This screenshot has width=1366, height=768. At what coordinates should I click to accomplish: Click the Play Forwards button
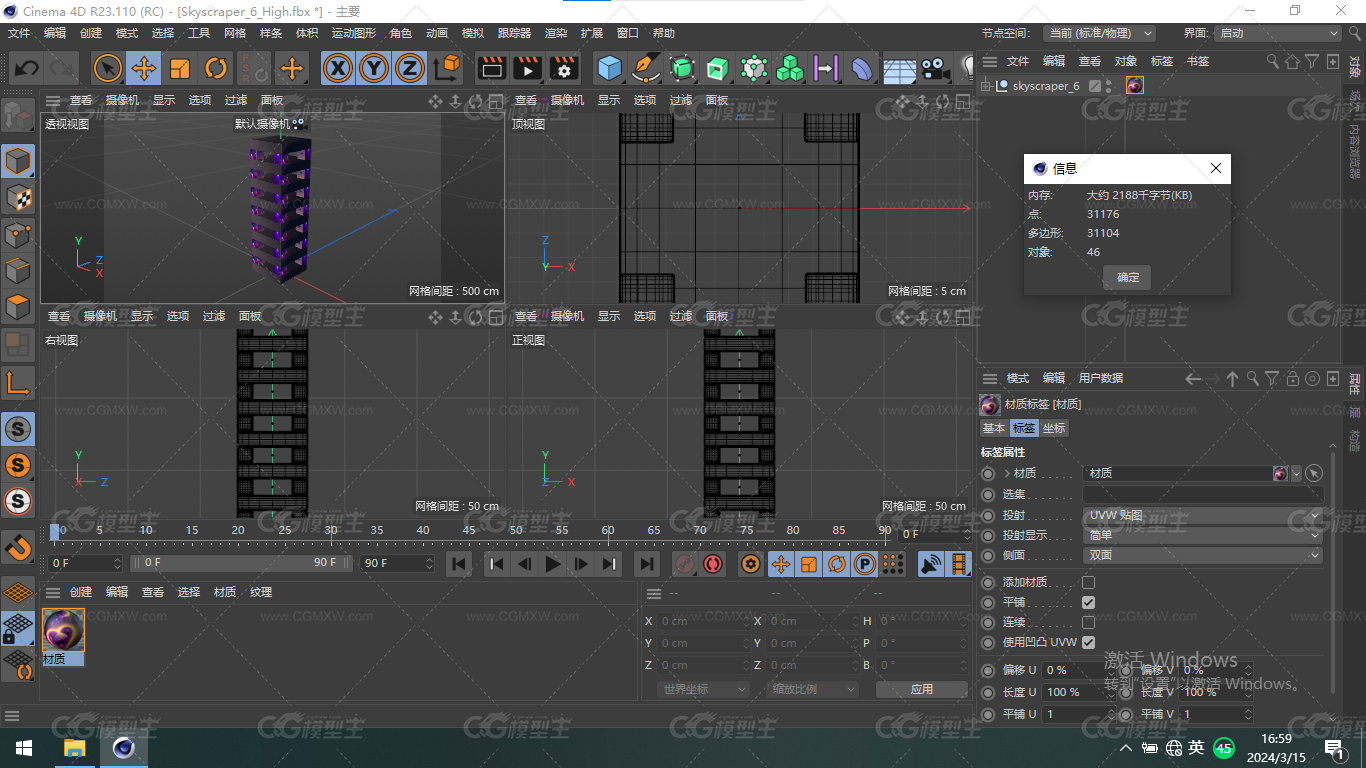[552, 564]
